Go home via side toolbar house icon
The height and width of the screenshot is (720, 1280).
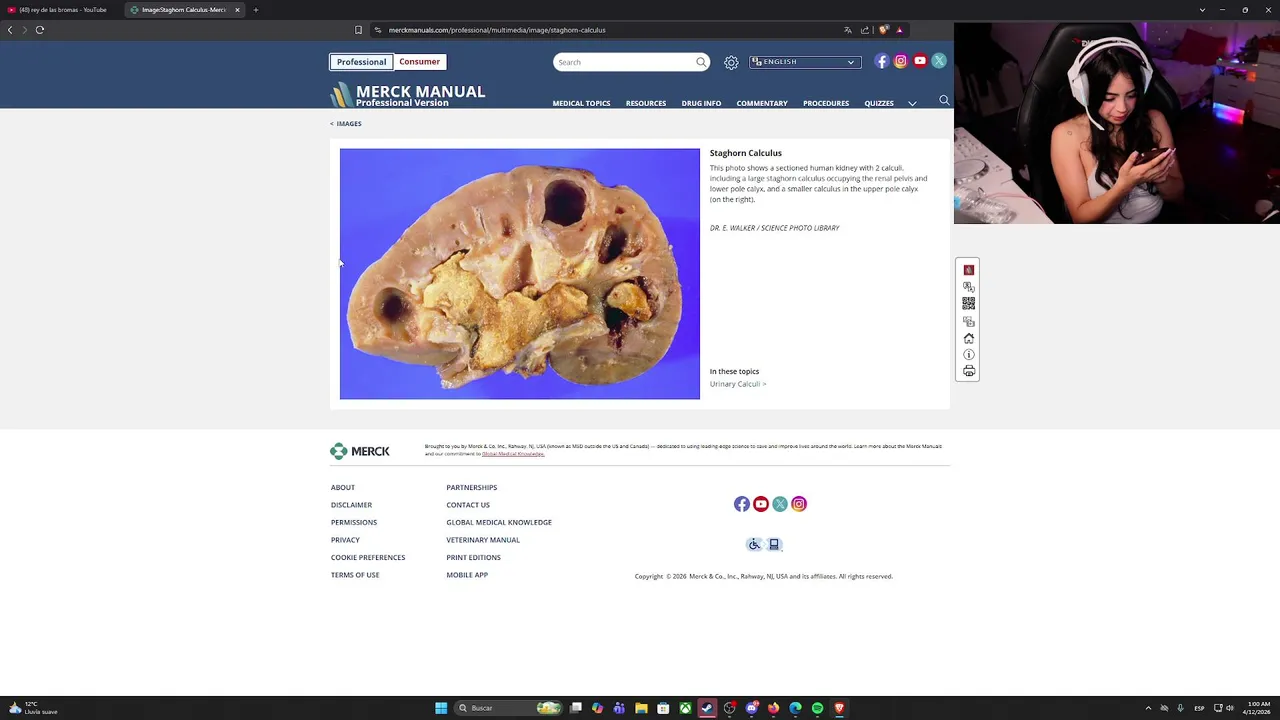(968, 338)
